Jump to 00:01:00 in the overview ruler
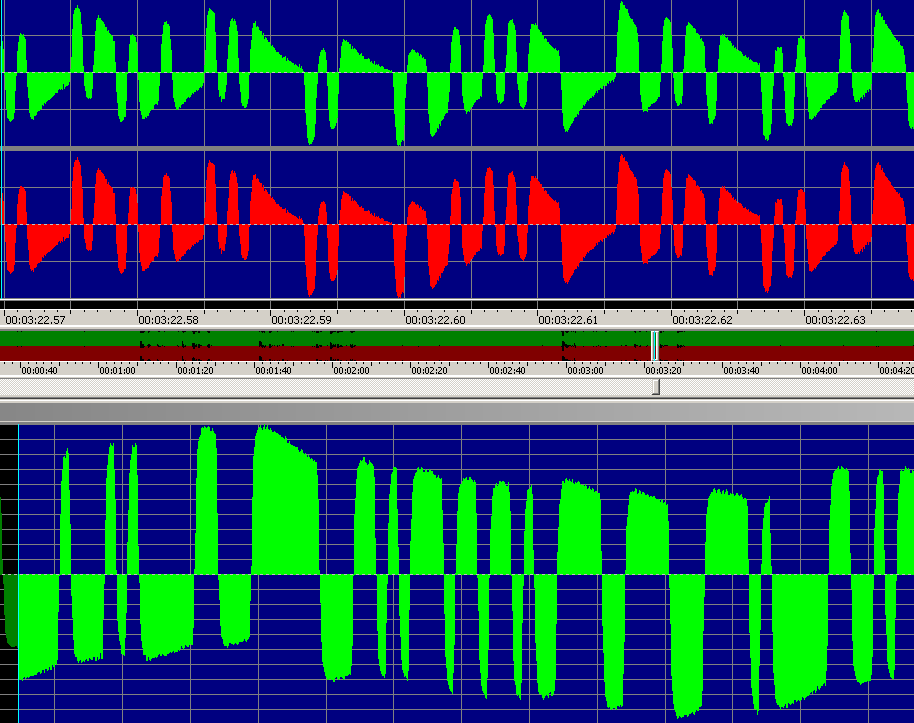The image size is (914, 723). (x=117, y=370)
